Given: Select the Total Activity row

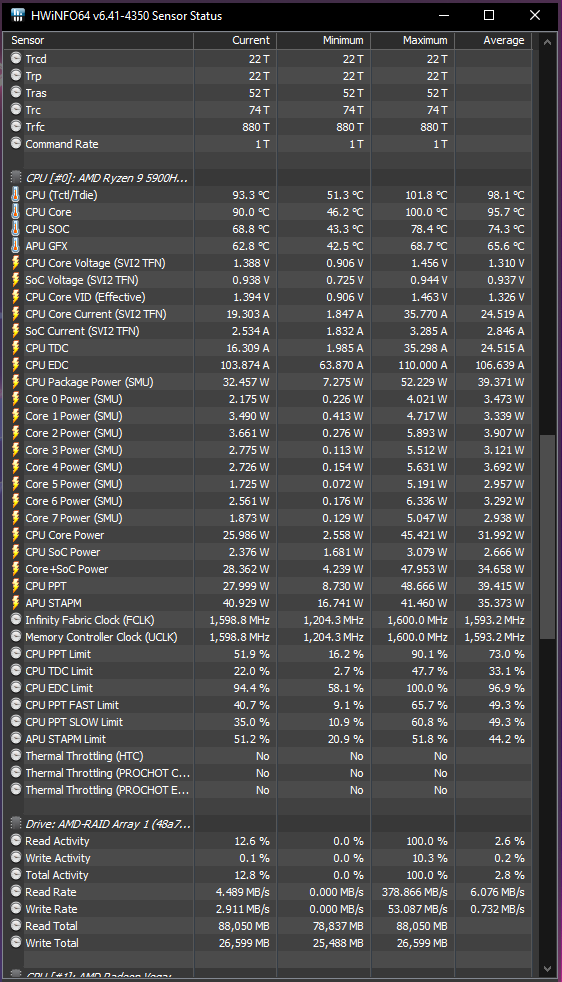Looking at the screenshot, I should pos(268,874).
